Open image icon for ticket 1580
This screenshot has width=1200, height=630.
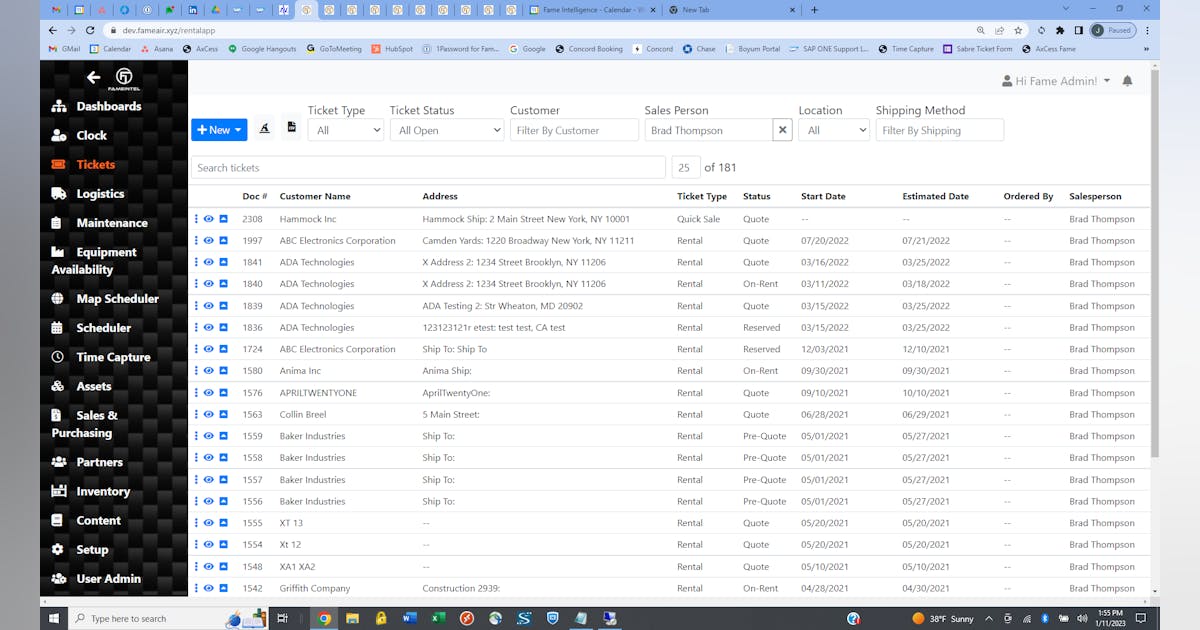[x=224, y=371]
